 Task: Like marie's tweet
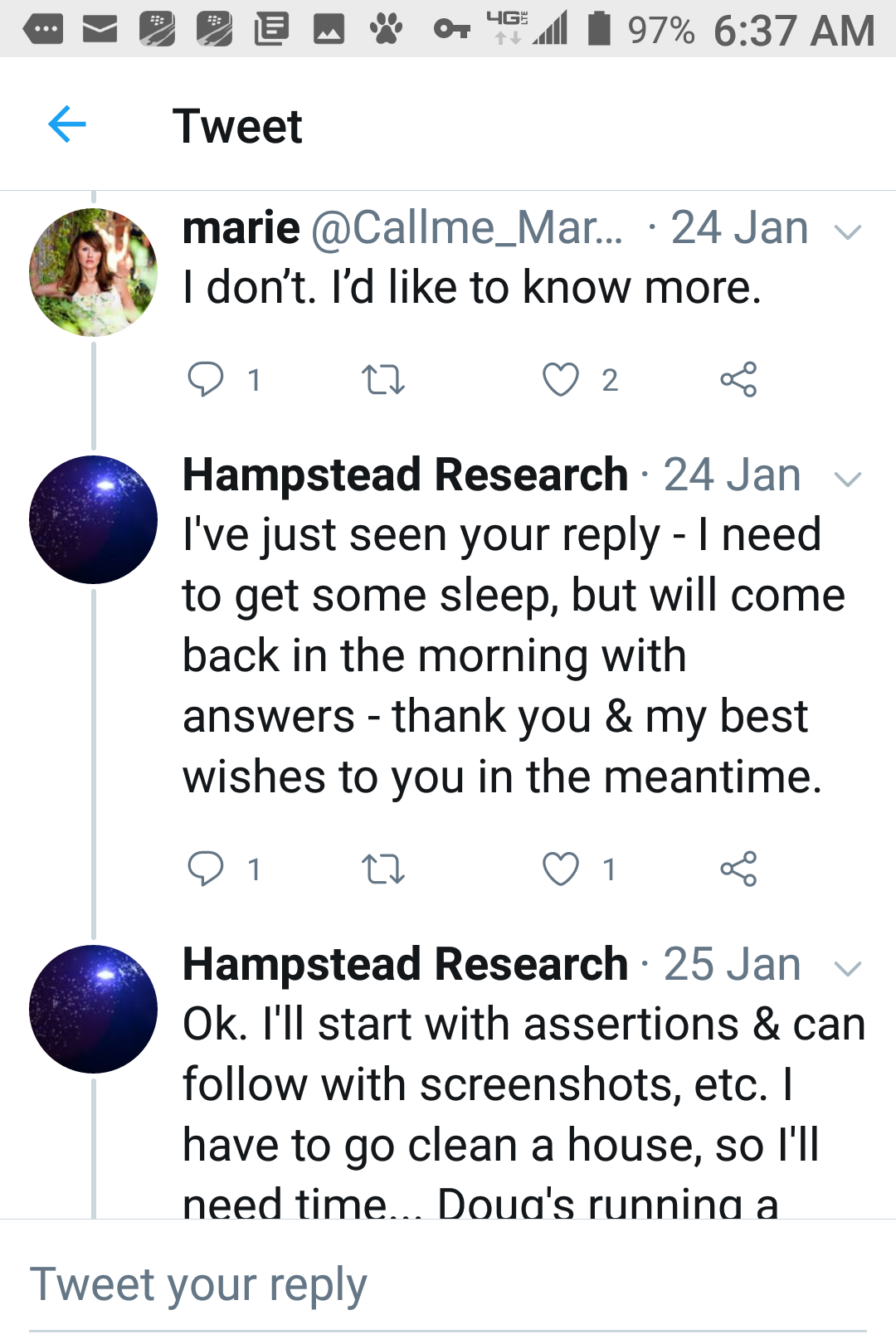561,380
